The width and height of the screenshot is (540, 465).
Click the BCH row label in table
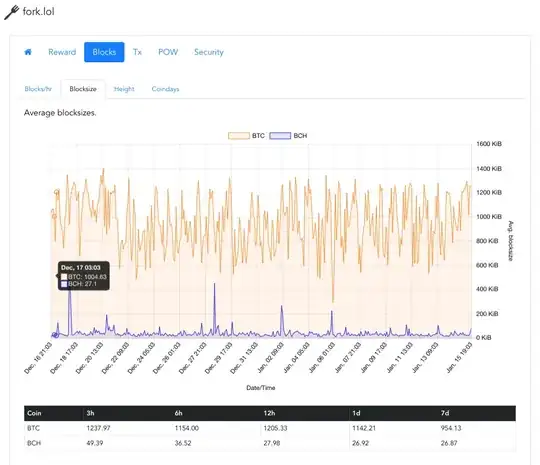tap(34, 443)
